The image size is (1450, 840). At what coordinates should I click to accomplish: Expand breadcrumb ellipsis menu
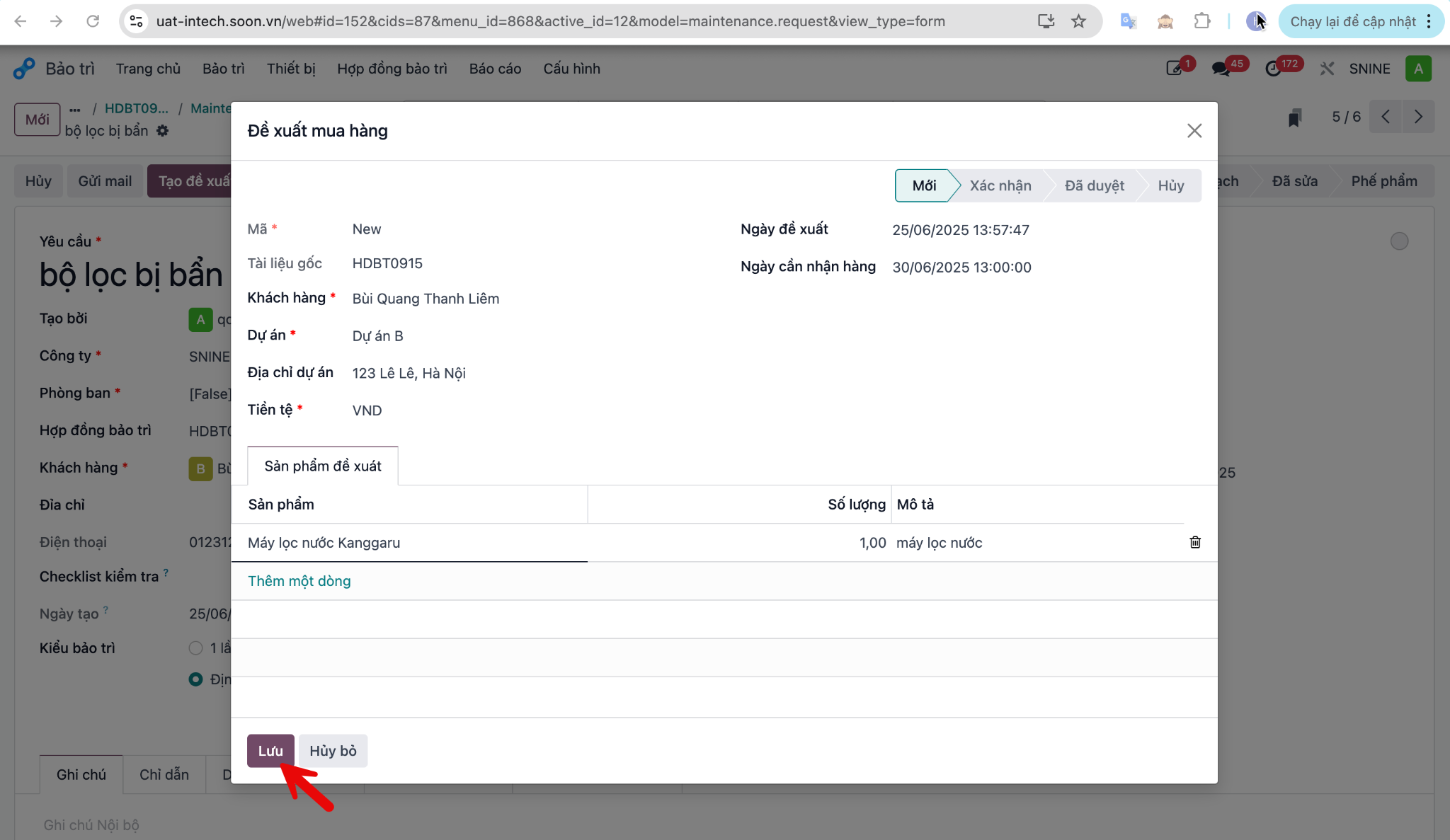75,109
